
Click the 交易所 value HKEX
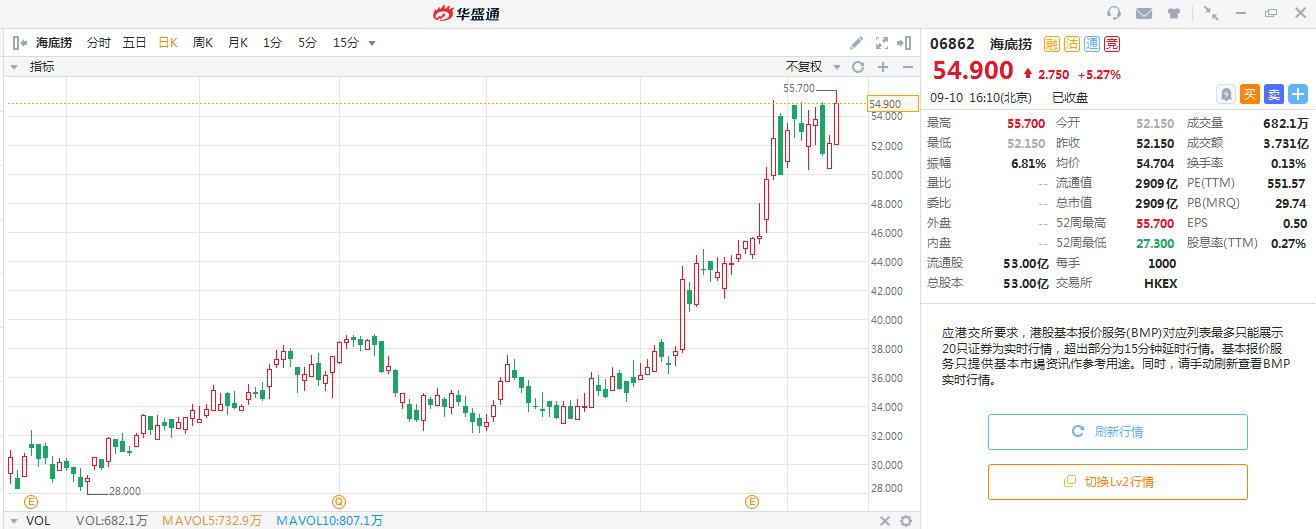coord(1161,284)
